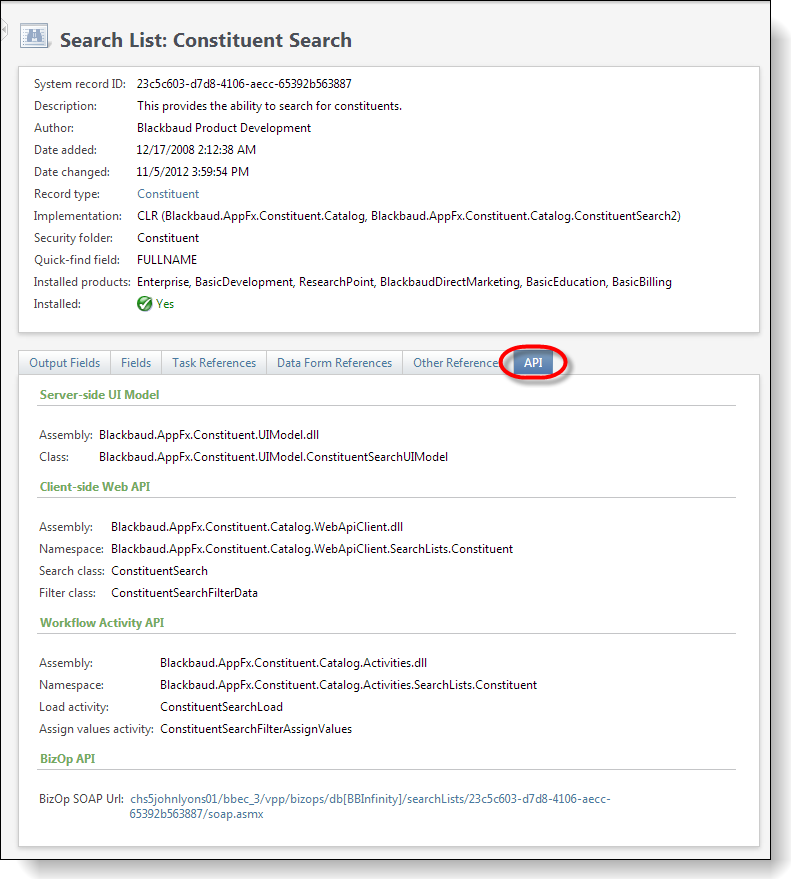This screenshot has height=879, width=791.
Task: Click the Client-side Web API heading
Action: [95, 487]
